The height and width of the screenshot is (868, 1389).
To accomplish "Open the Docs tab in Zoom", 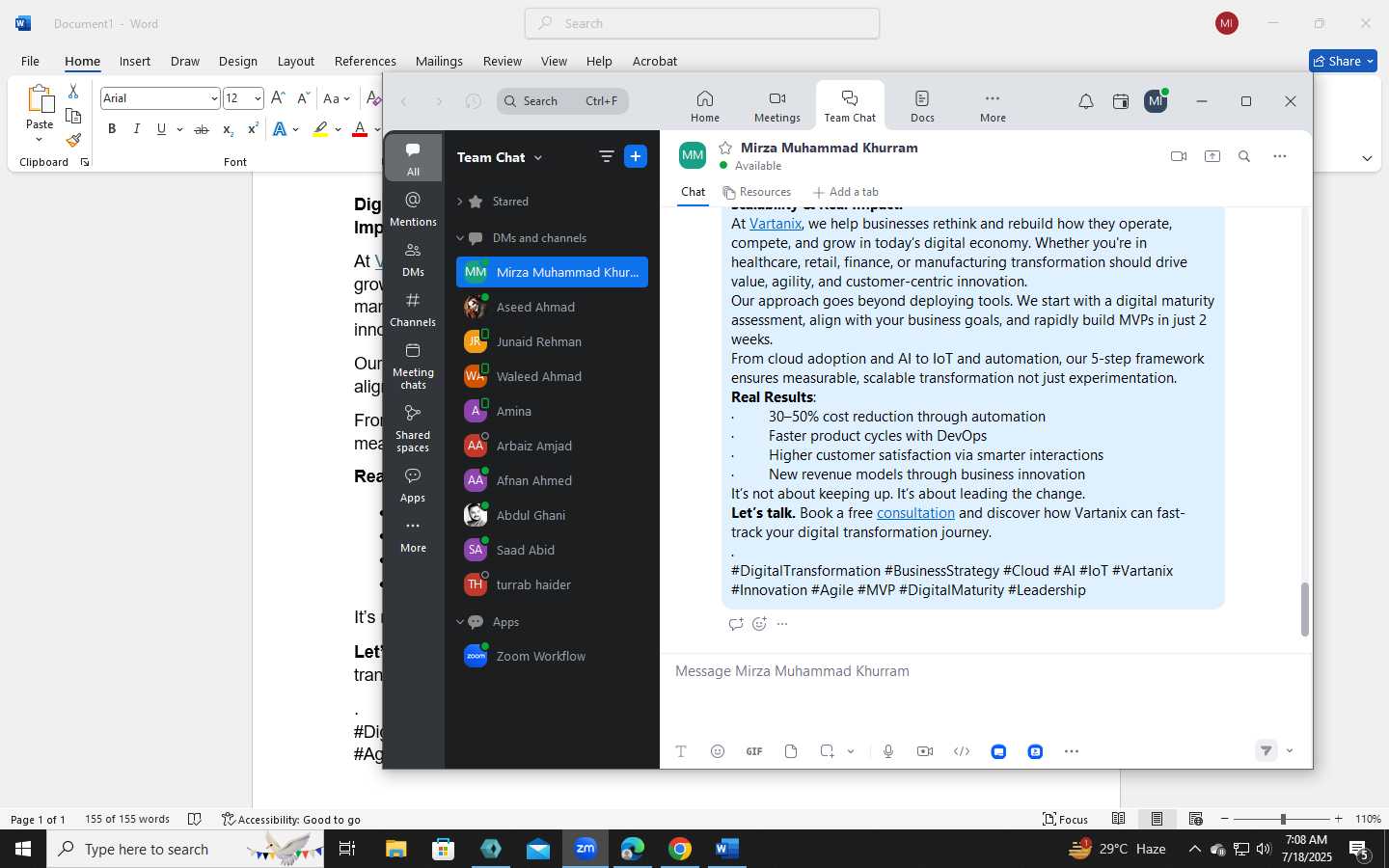I will click(x=922, y=106).
